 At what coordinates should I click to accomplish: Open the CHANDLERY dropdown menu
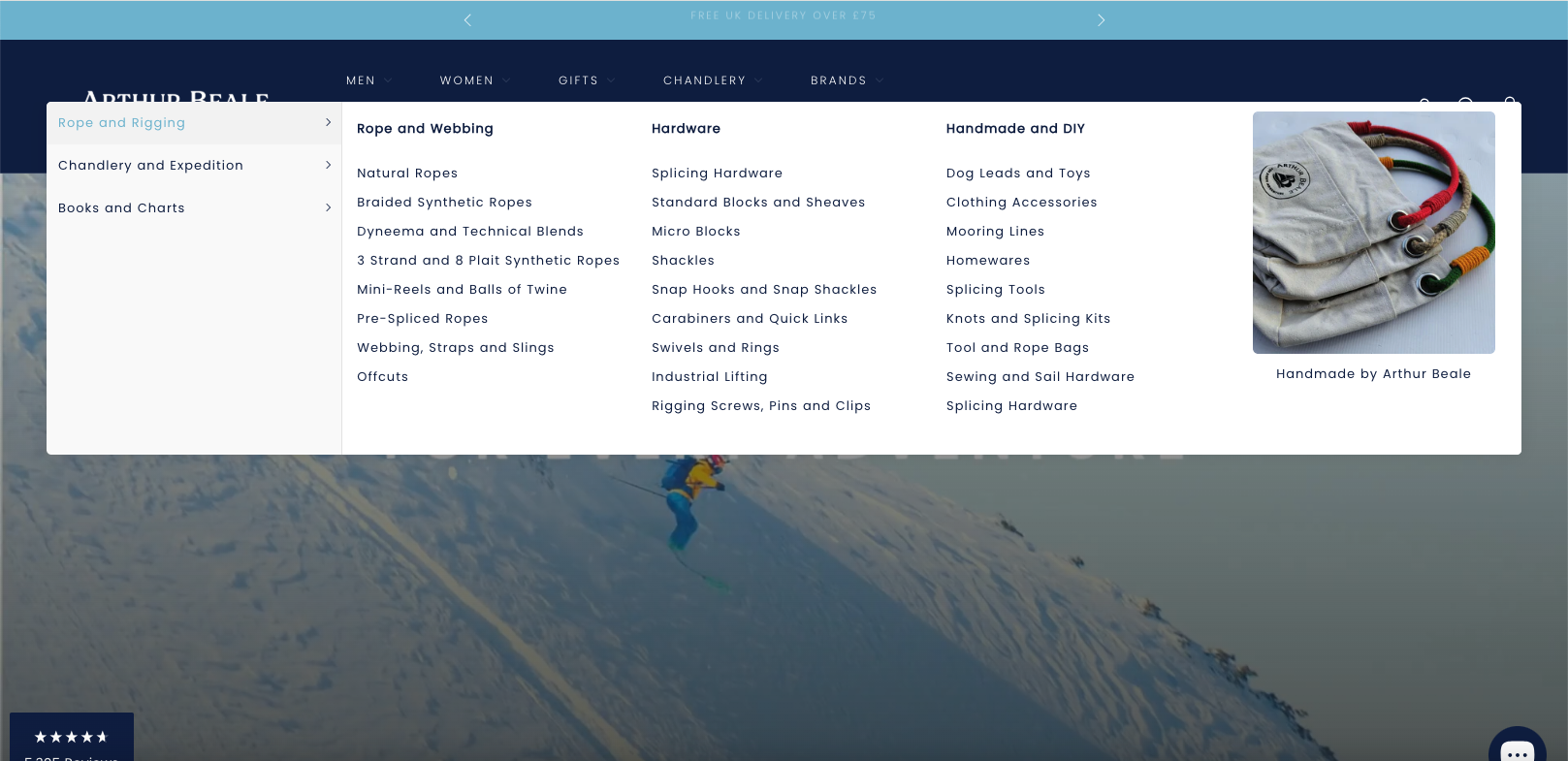tap(712, 80)
